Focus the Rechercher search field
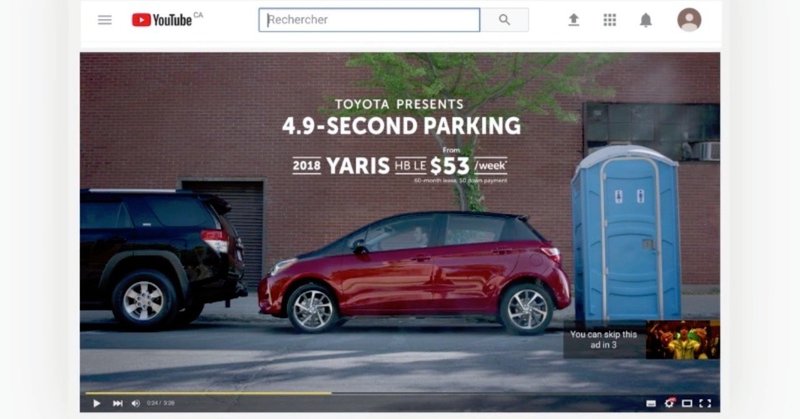This screenshot has height=419, width=800. pyautogui.click(x=369, y=20)
